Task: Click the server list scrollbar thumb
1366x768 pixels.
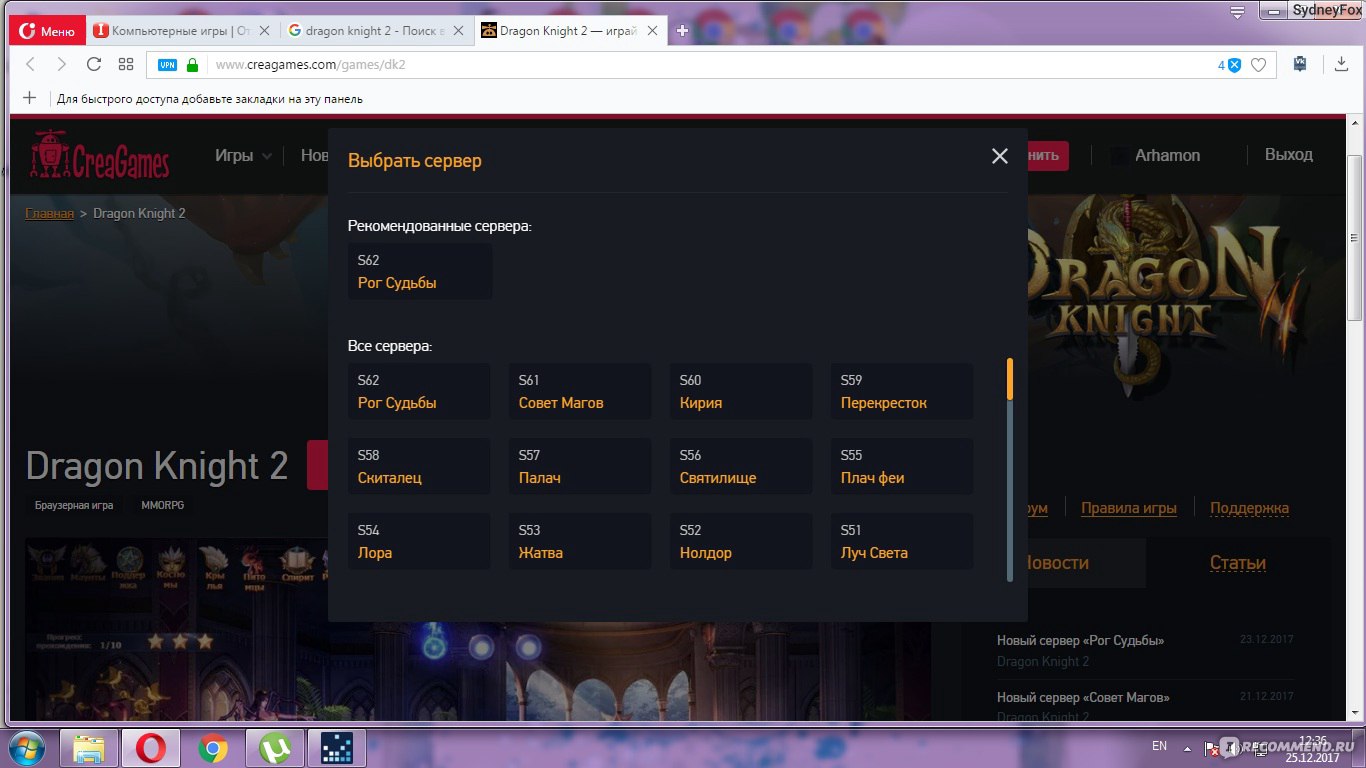Action: 1010,379
